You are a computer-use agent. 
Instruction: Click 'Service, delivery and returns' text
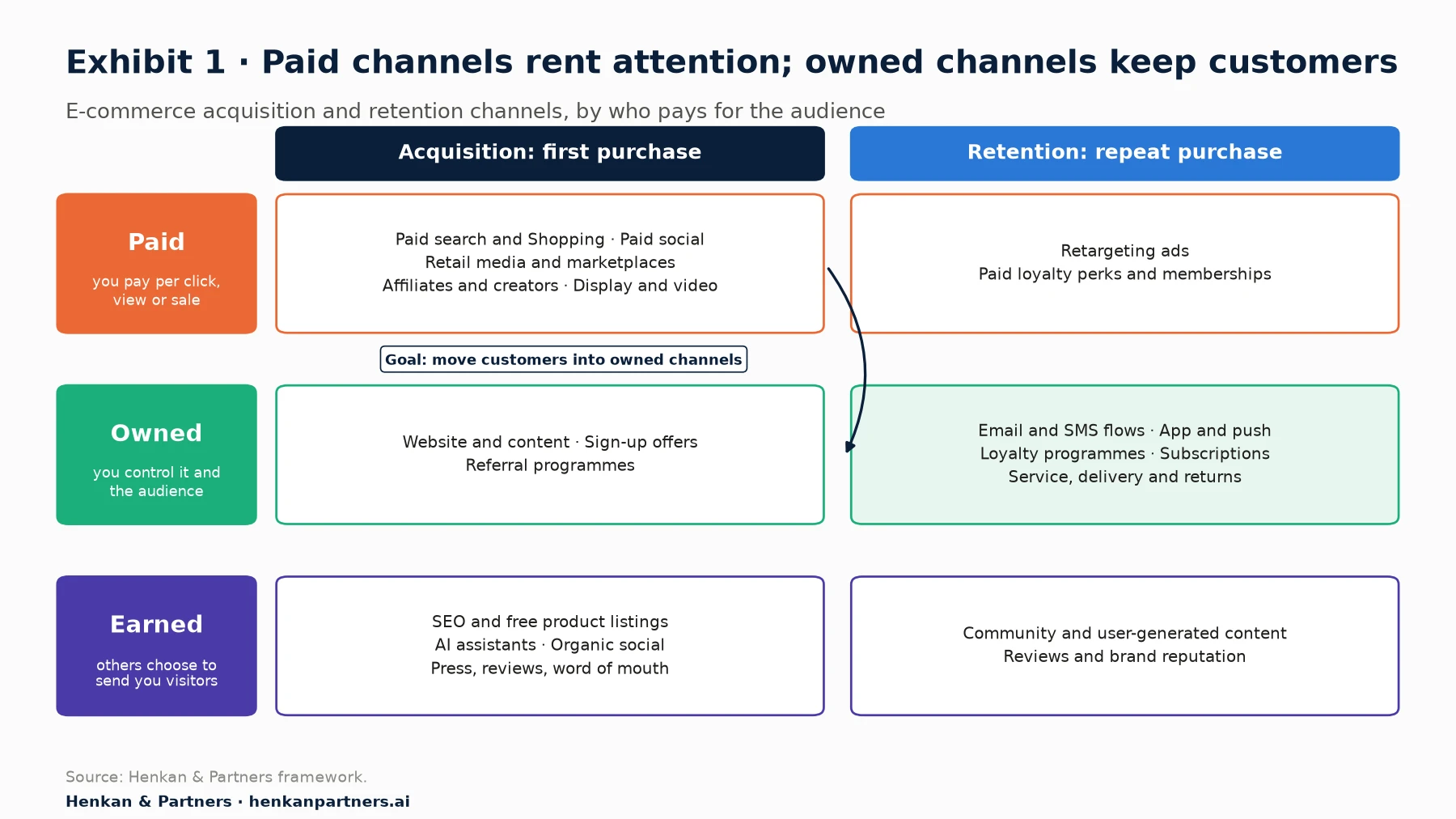1124,477
